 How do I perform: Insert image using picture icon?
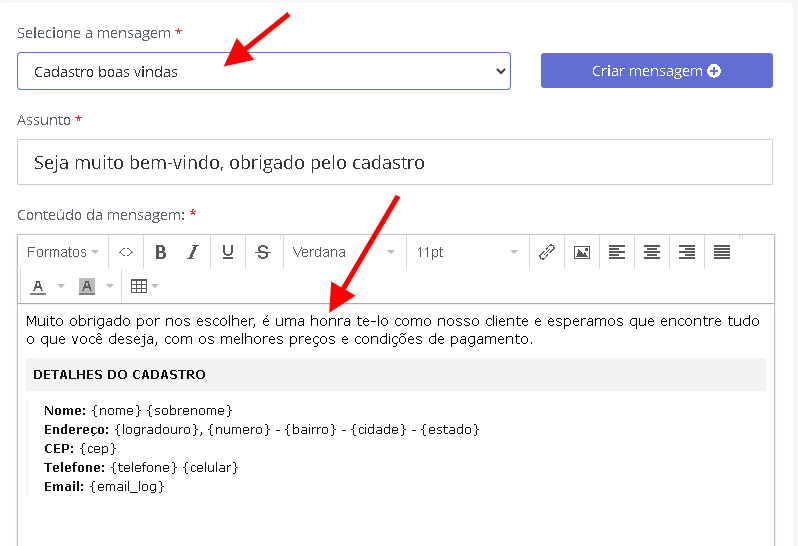[x=582, y=252]
